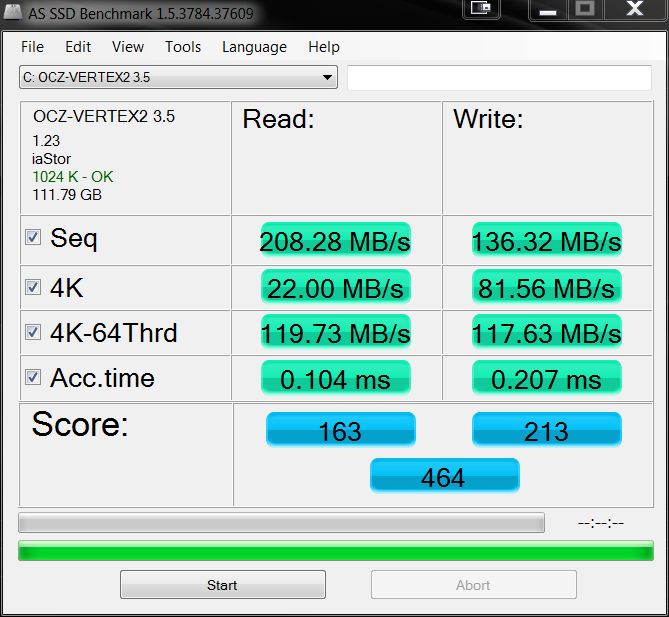Click the firmware version 1.23 text
669x617 pixels.
click(46, 141)
